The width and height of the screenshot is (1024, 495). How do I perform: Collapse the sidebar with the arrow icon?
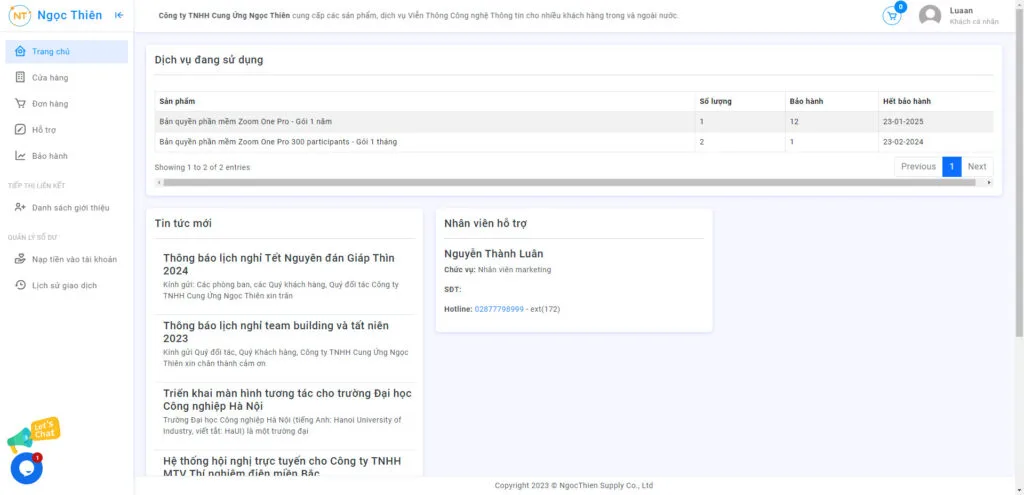(119, 15)
